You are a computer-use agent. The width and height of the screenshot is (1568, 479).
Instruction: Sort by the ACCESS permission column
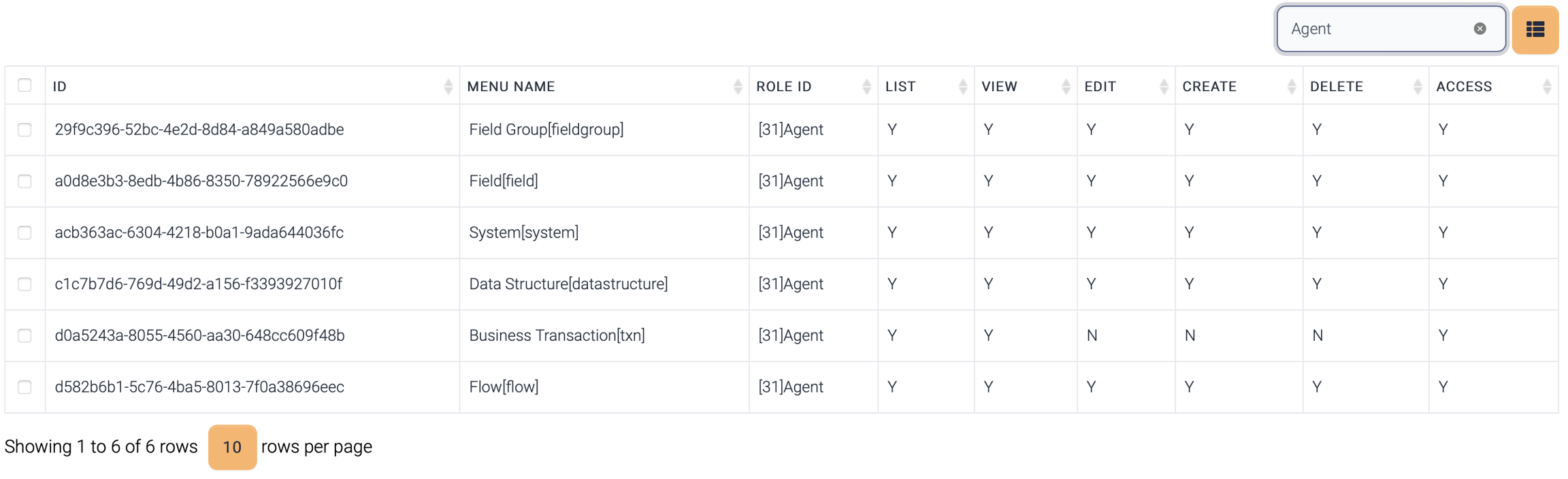coord(1546,86)
